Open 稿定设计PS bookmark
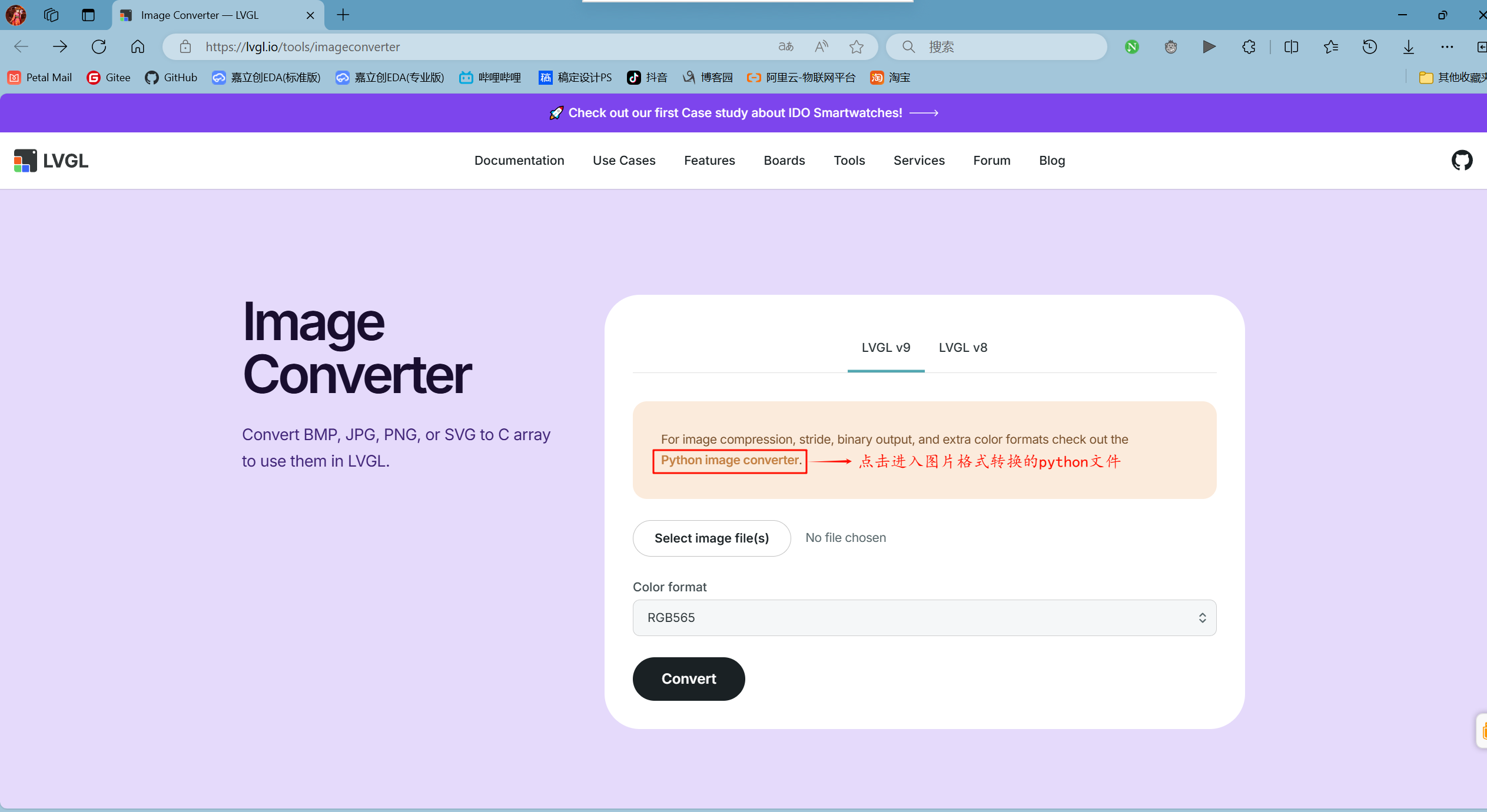Viewport: 1487px width, 812px height. pyautogui.click(x=575, y=78)
